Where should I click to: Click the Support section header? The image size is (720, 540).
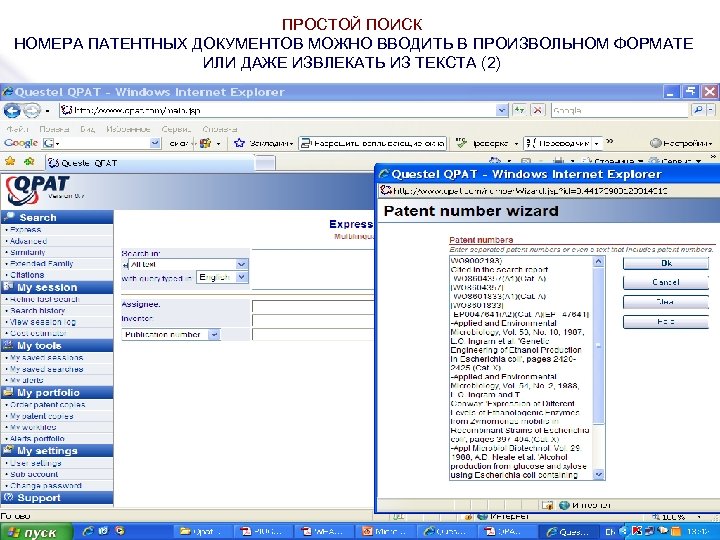click(57, 498)
